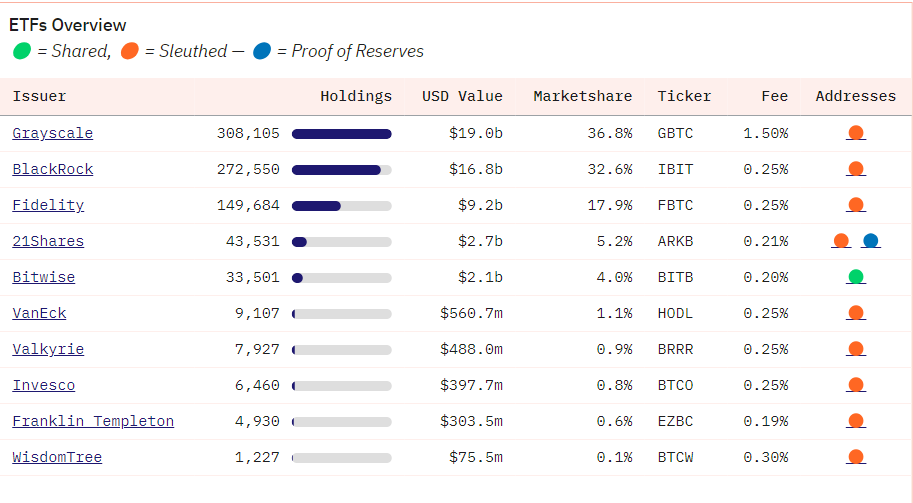
Task: Click Grayscale's holdings progress bar
Action: click(341, 134)
